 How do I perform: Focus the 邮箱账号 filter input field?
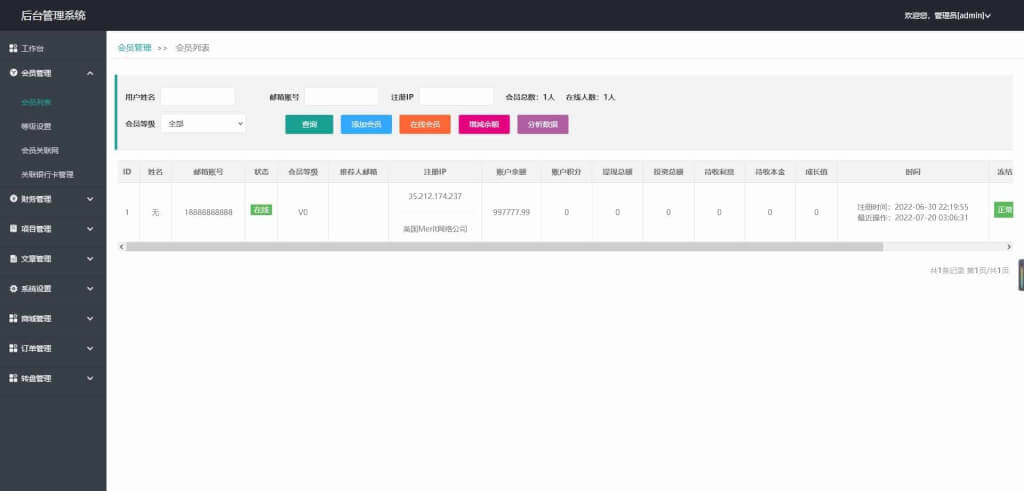pos(342,97)
